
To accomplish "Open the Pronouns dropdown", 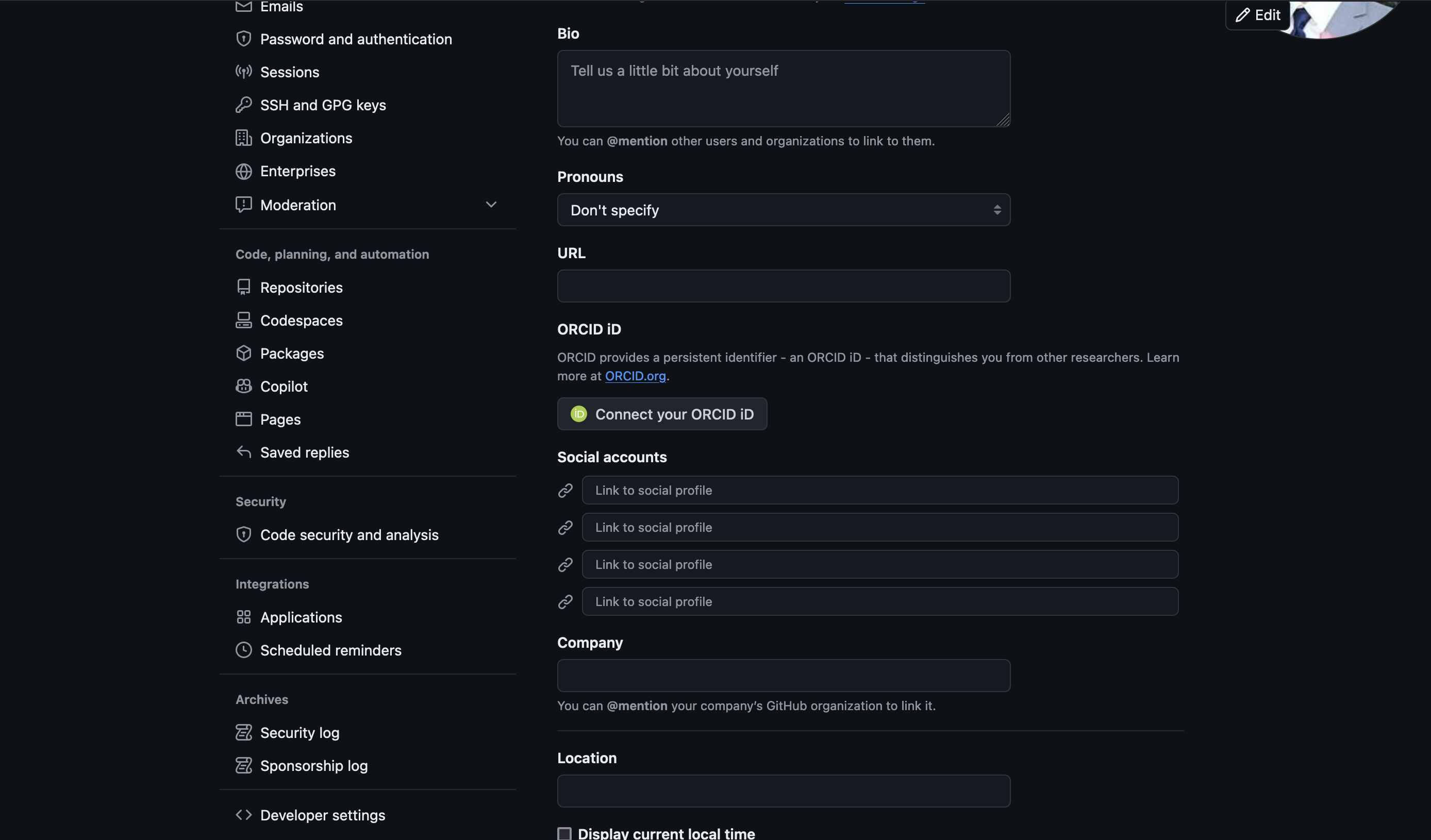I will pos(784,210).
